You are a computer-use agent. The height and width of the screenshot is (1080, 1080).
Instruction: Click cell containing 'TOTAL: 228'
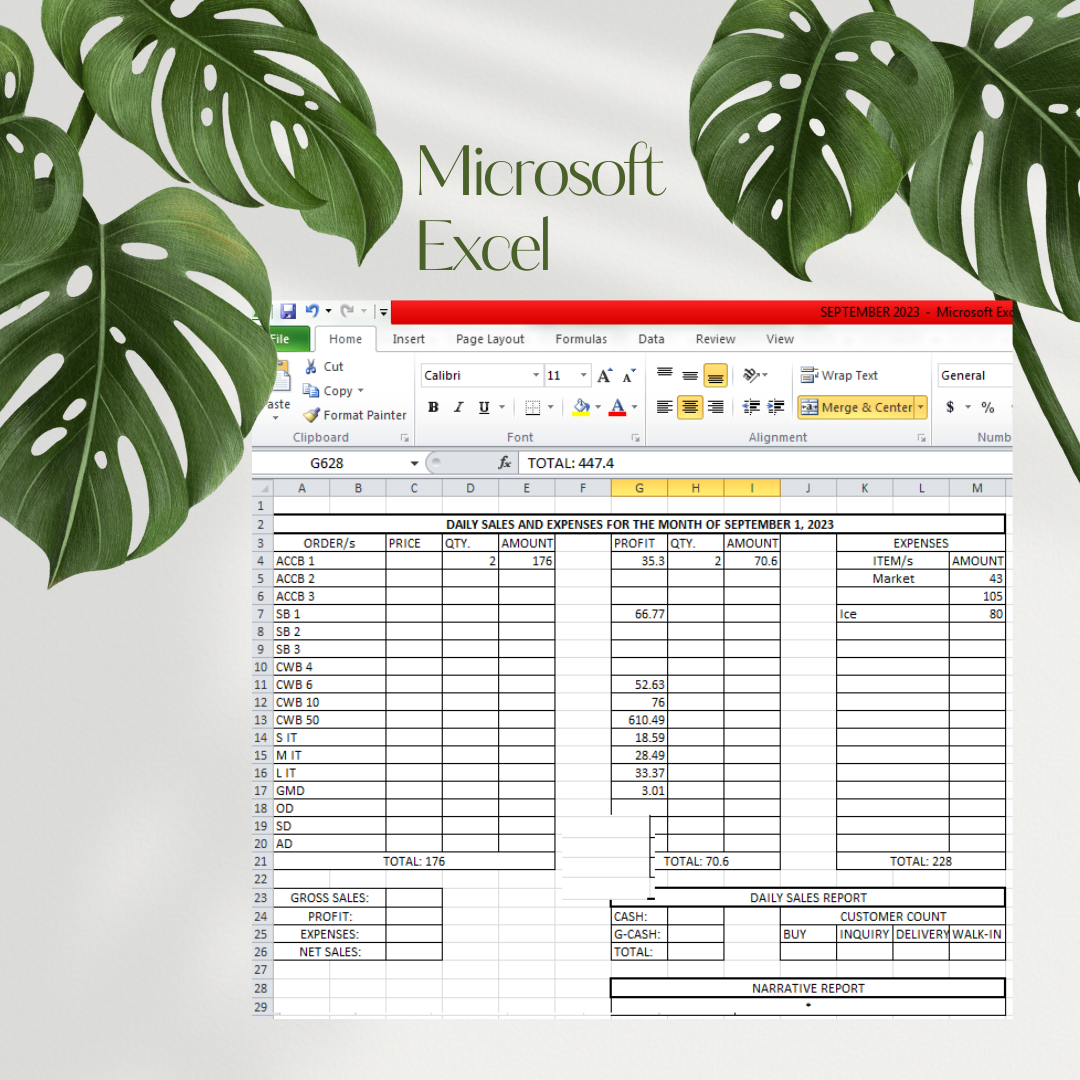(x=921, y=862)
